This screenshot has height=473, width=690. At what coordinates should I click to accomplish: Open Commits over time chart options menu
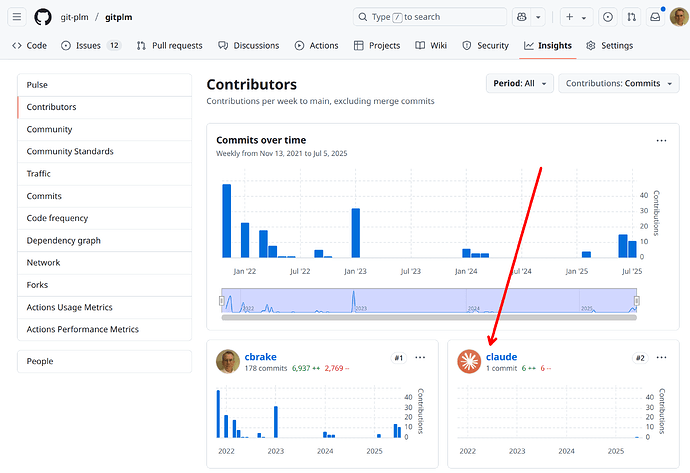(x=661, y=141)
